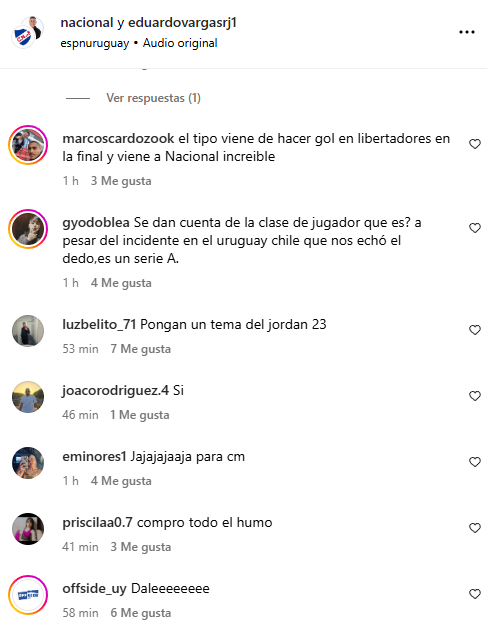Open the Audio original link
This screenshot has width=487, height=623.
[180, 43]
